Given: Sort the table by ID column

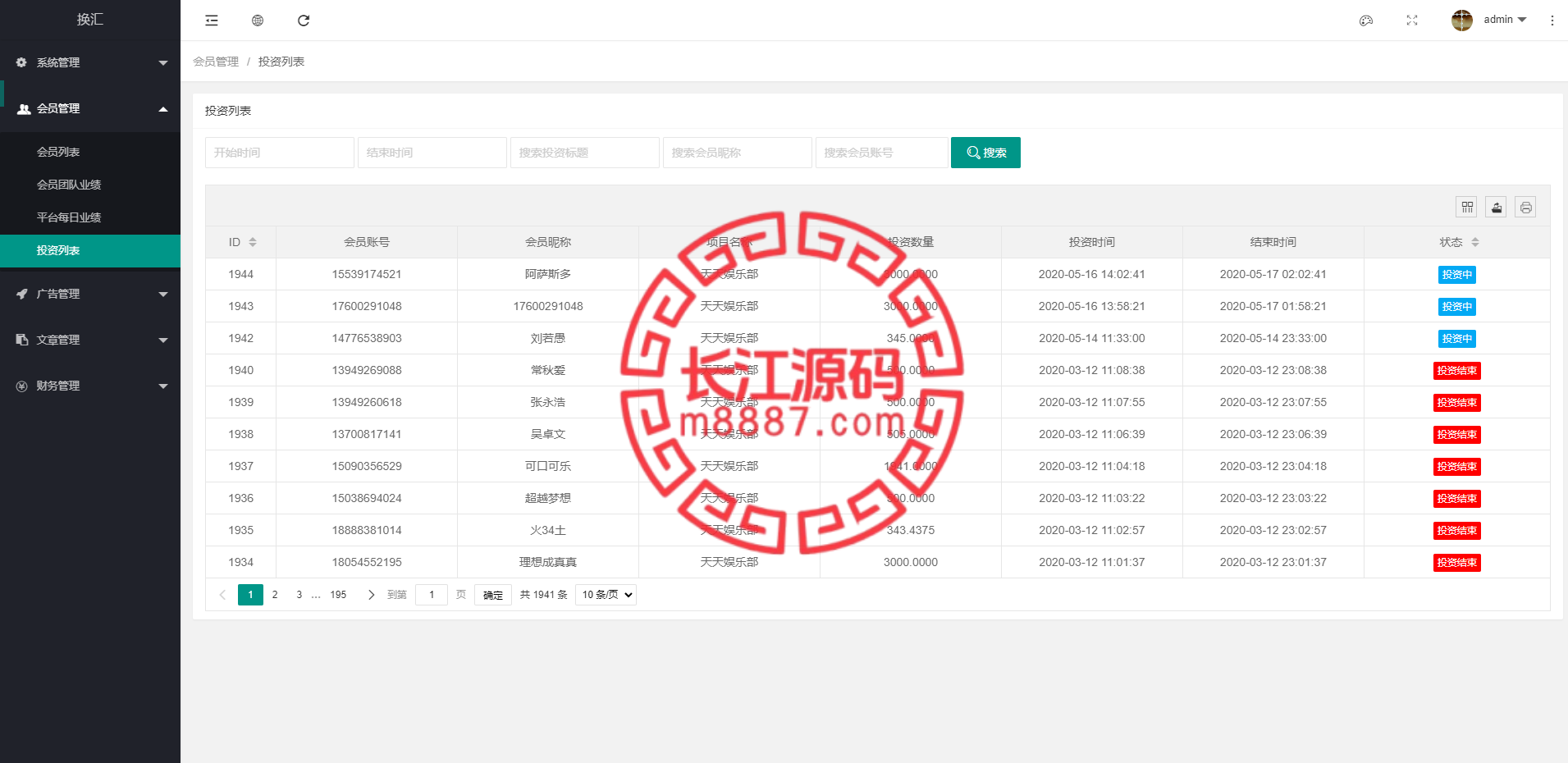Looking at the screenshot, I should click(253, 242).
